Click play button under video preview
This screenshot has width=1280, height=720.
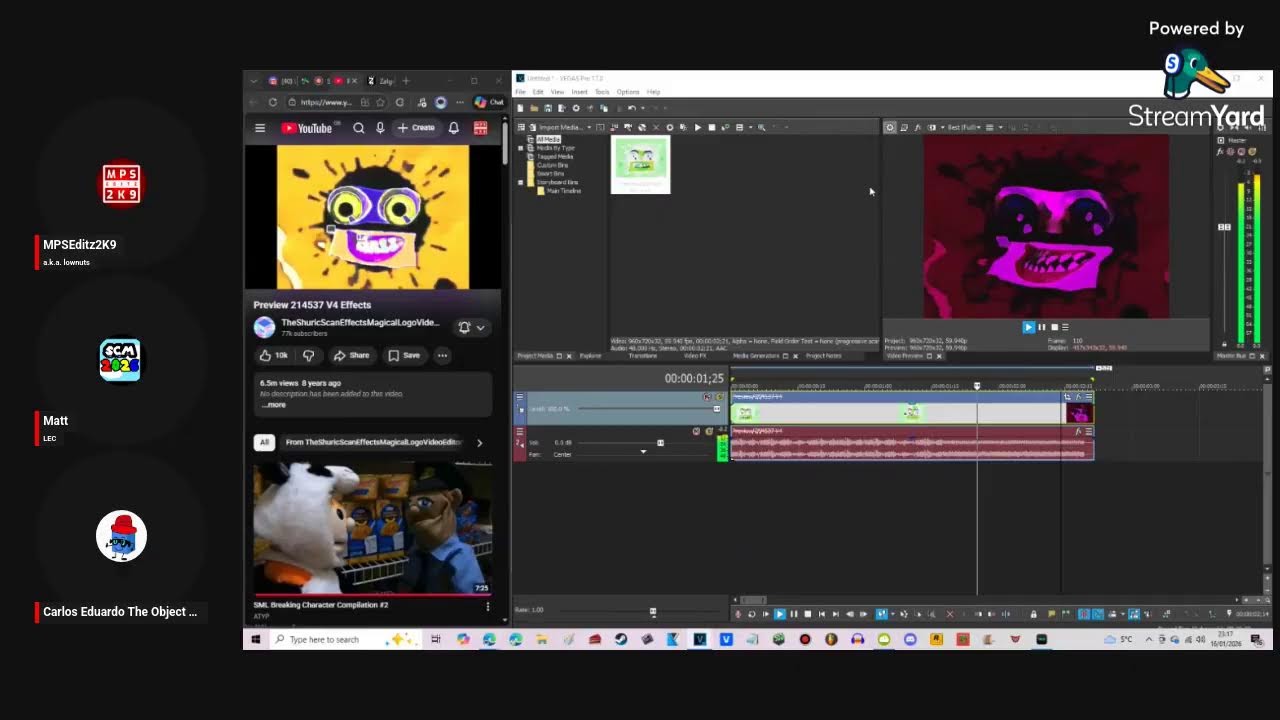point(1028,327)
